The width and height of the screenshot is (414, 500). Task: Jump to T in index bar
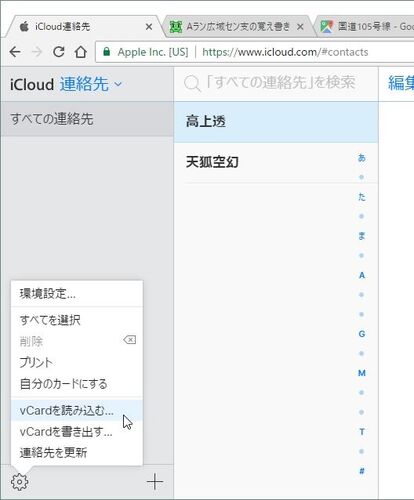coord(362,432)
